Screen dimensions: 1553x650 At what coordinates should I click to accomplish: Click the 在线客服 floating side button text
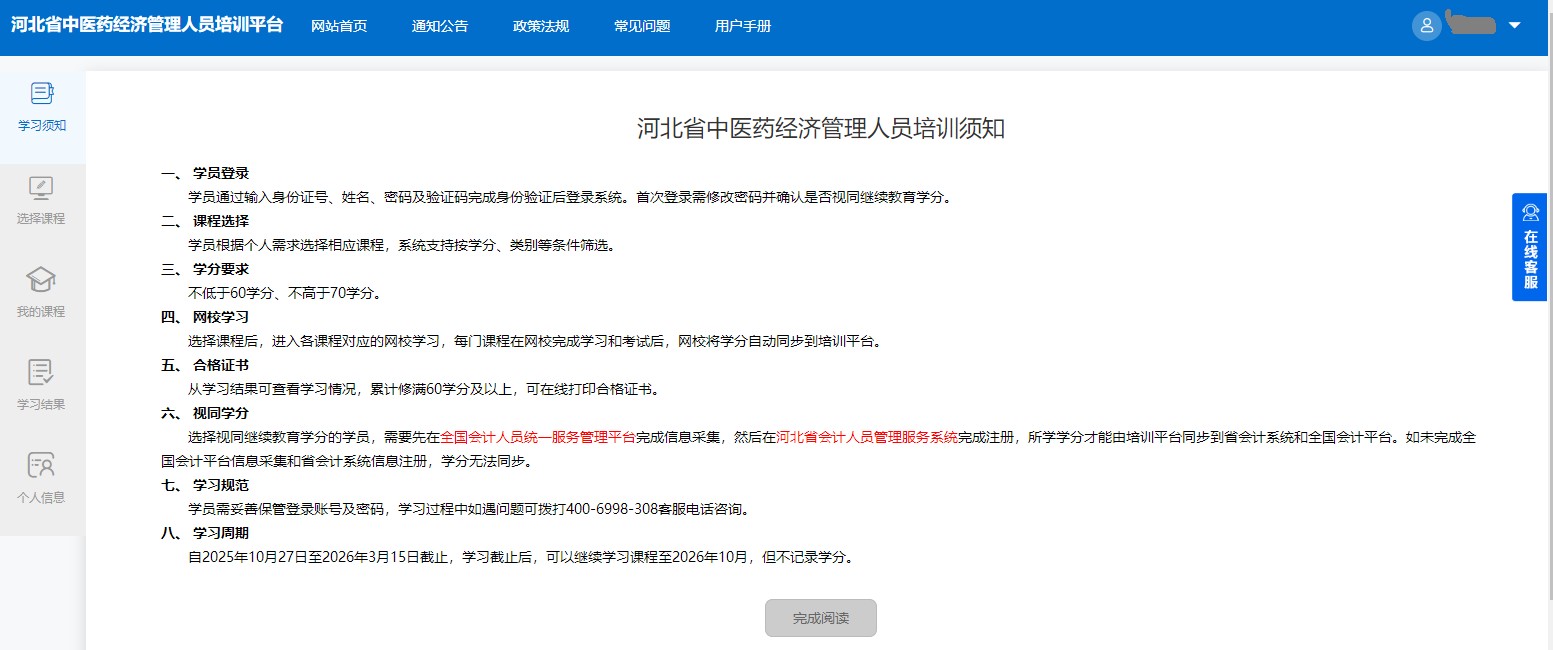click(x=1530, y=260)
